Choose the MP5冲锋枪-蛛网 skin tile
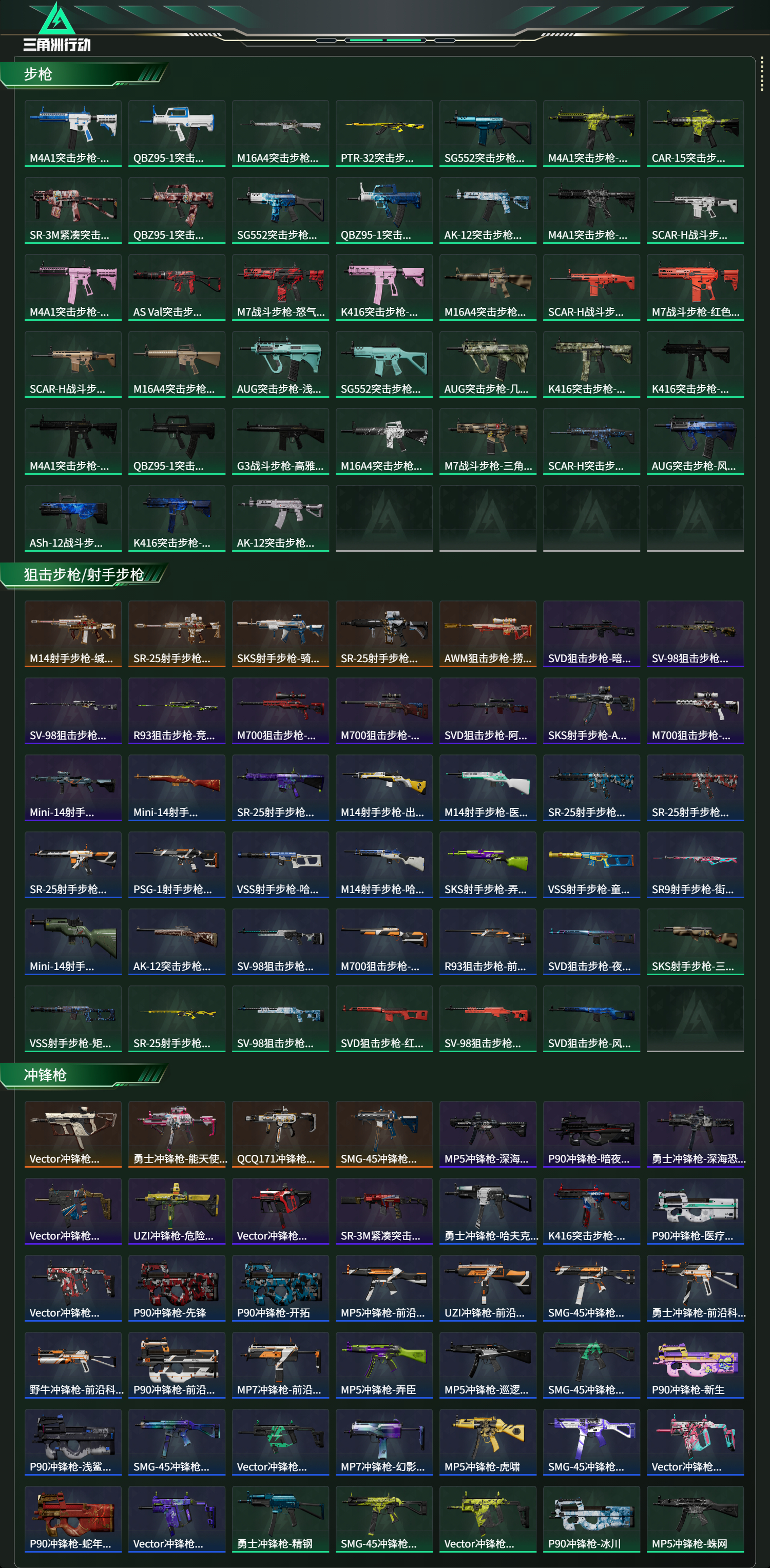Screen dimensions: 770x1568 click(x=695, y=1519)
